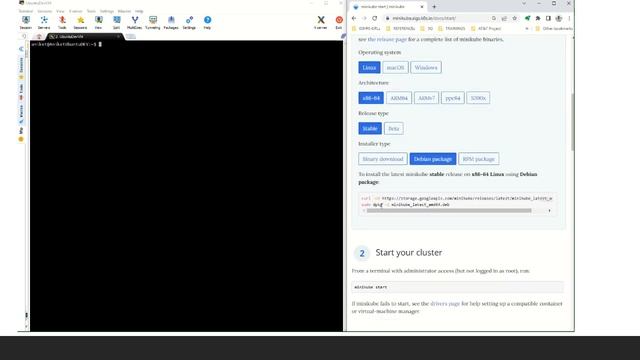The image size is (640, 360).
Task: Click the View toolbar icon
Action: (x=98, y=22)
